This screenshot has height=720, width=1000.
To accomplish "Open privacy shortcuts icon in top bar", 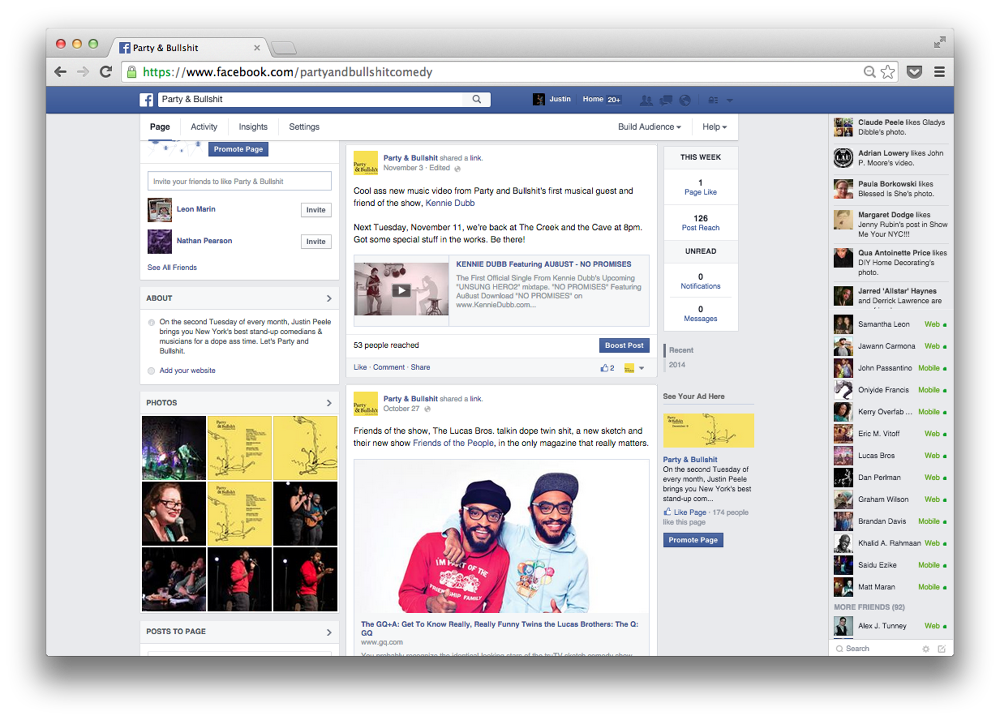I will (713, 100).
